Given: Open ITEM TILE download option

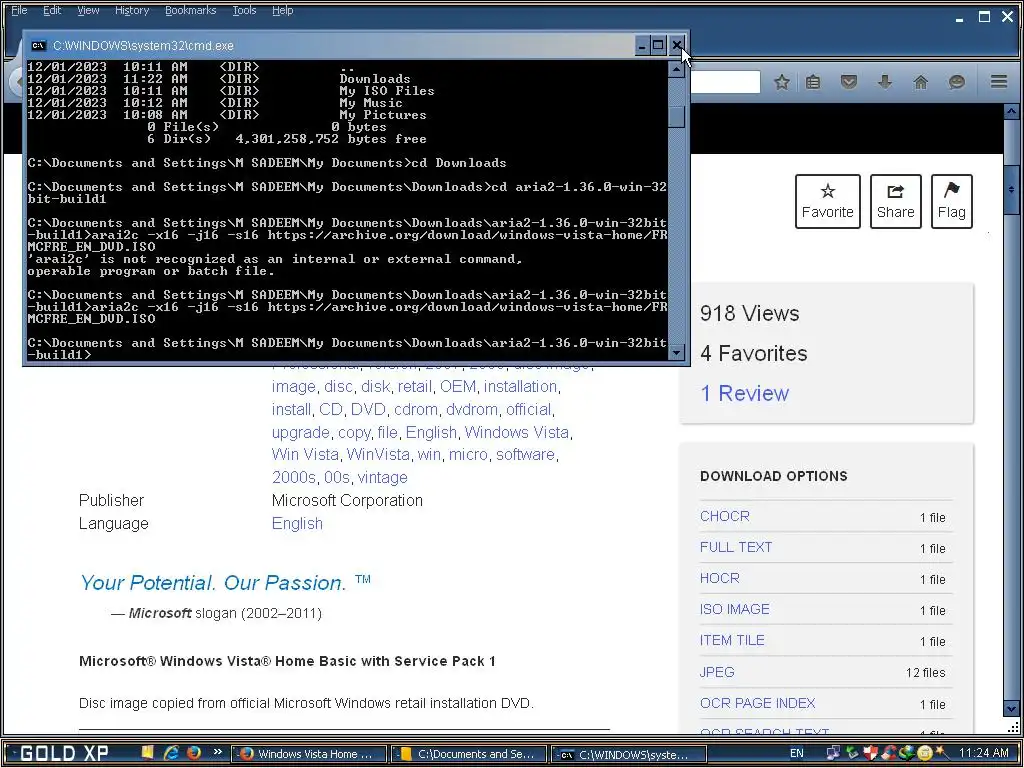Looking at the screenshot, I should tap(732, 641).
